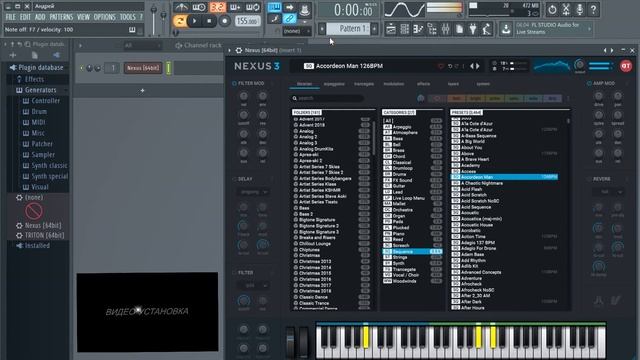Image resolution: width=640 pixels, height=360 pixels.
Task: Click the audio editor scissors icon
Action: tap(566, 9)
